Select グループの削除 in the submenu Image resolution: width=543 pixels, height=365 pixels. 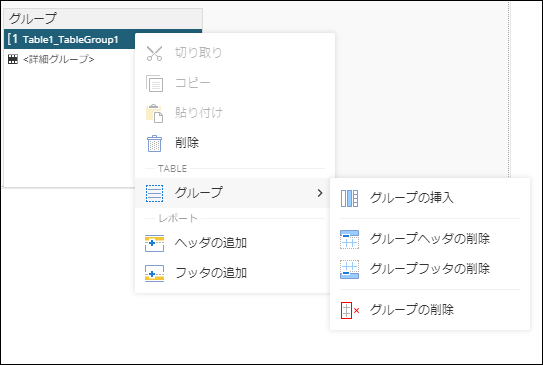(x=430, y=310)
